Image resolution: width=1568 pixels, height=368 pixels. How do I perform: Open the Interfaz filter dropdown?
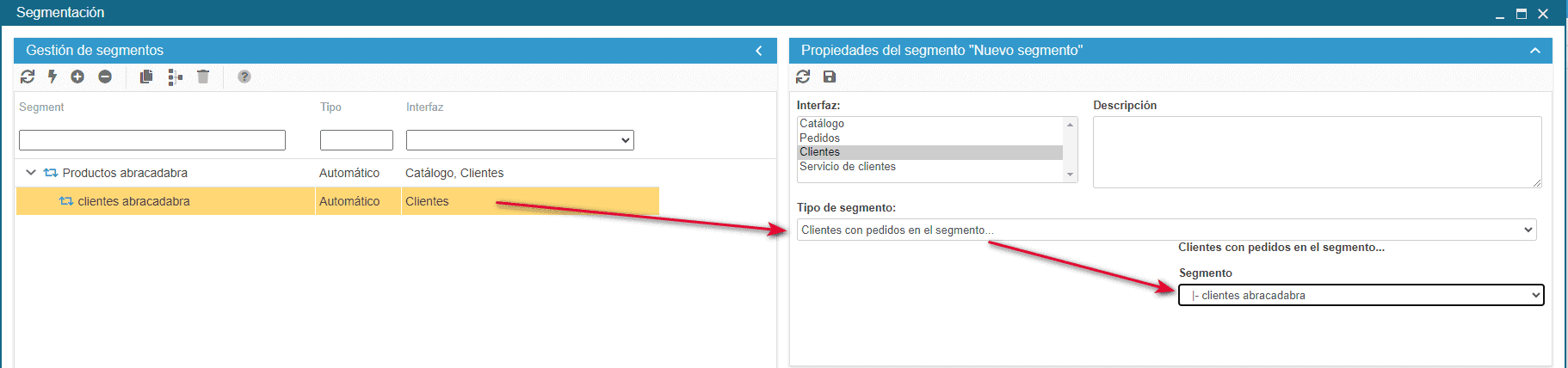coord(520,140)
